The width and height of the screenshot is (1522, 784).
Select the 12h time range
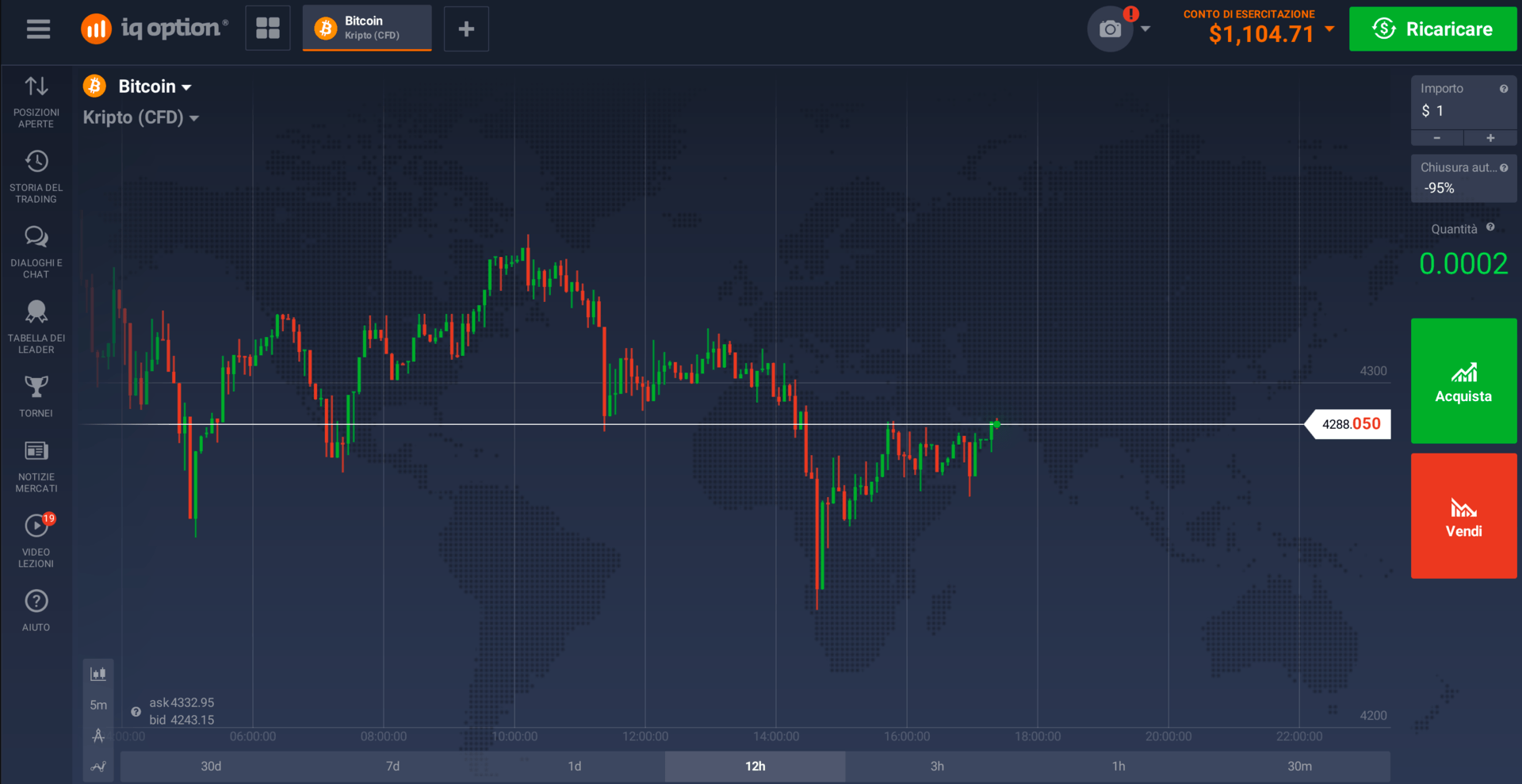[755, 767]
